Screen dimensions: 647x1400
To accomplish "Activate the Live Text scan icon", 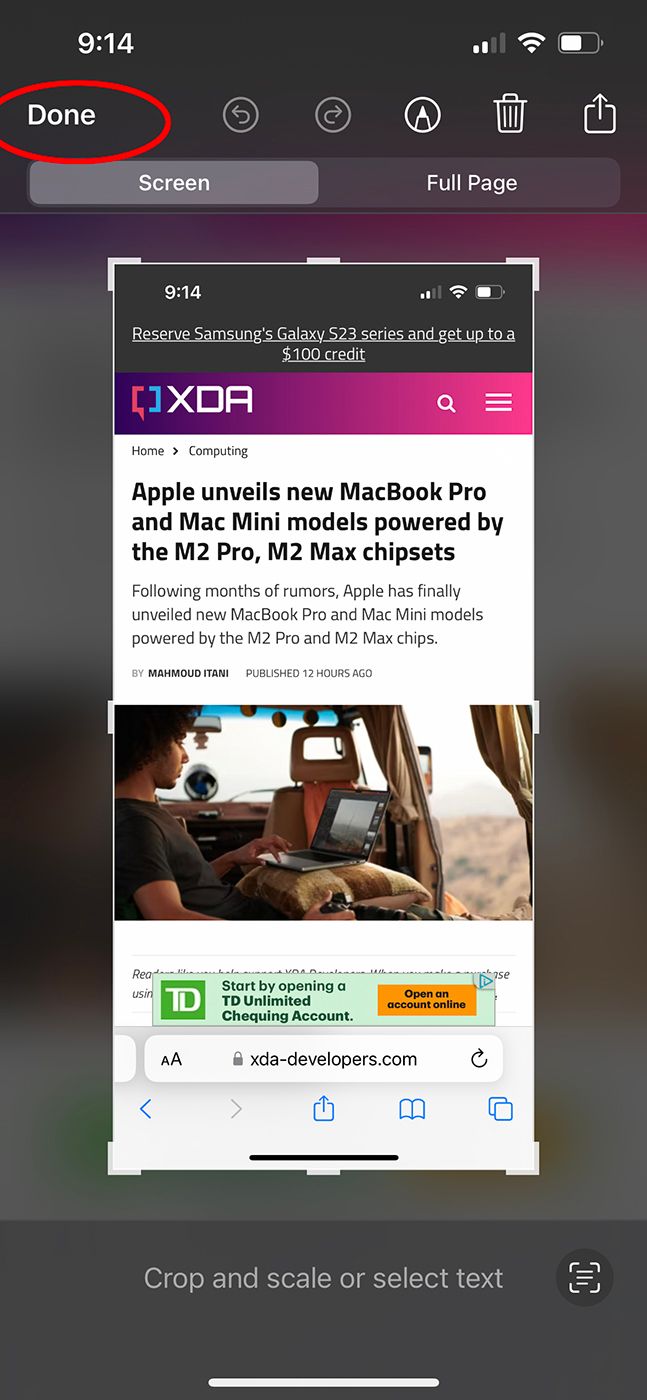I will (x=584, y=1277).
